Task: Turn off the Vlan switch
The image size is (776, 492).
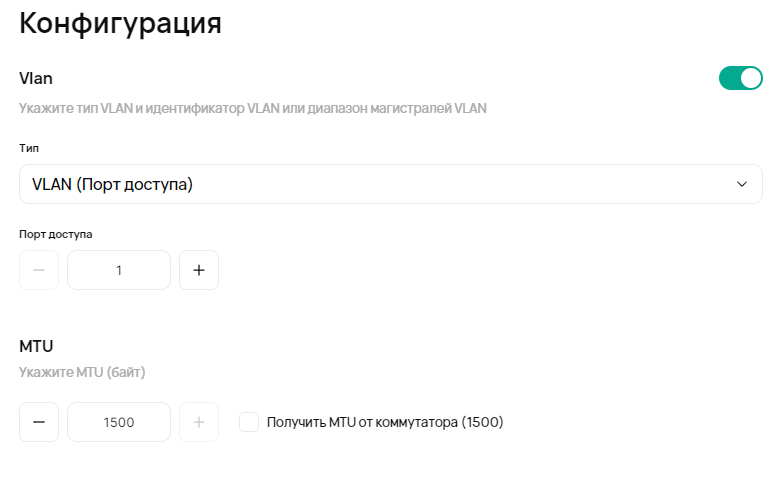Action: pyautogui.click(x=740, y=78)
